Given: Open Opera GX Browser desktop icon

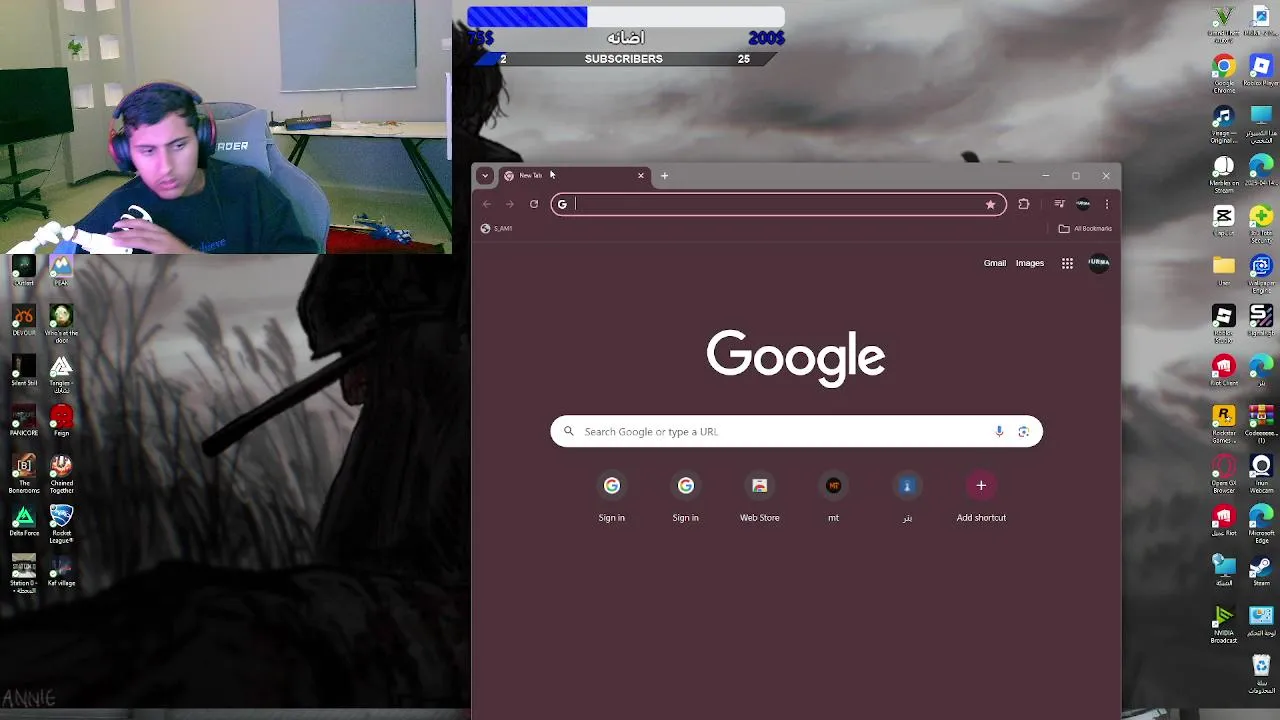Looking at the screenshot, I should [1224, 473].
